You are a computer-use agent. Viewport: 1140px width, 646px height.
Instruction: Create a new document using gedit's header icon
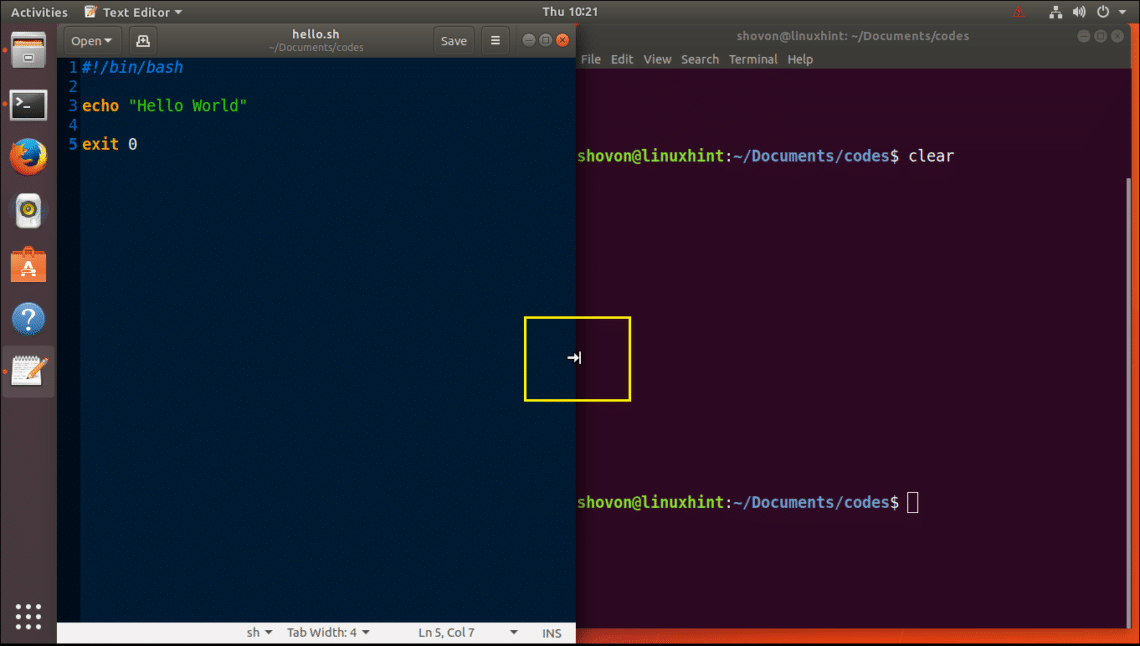click(141, 40)
